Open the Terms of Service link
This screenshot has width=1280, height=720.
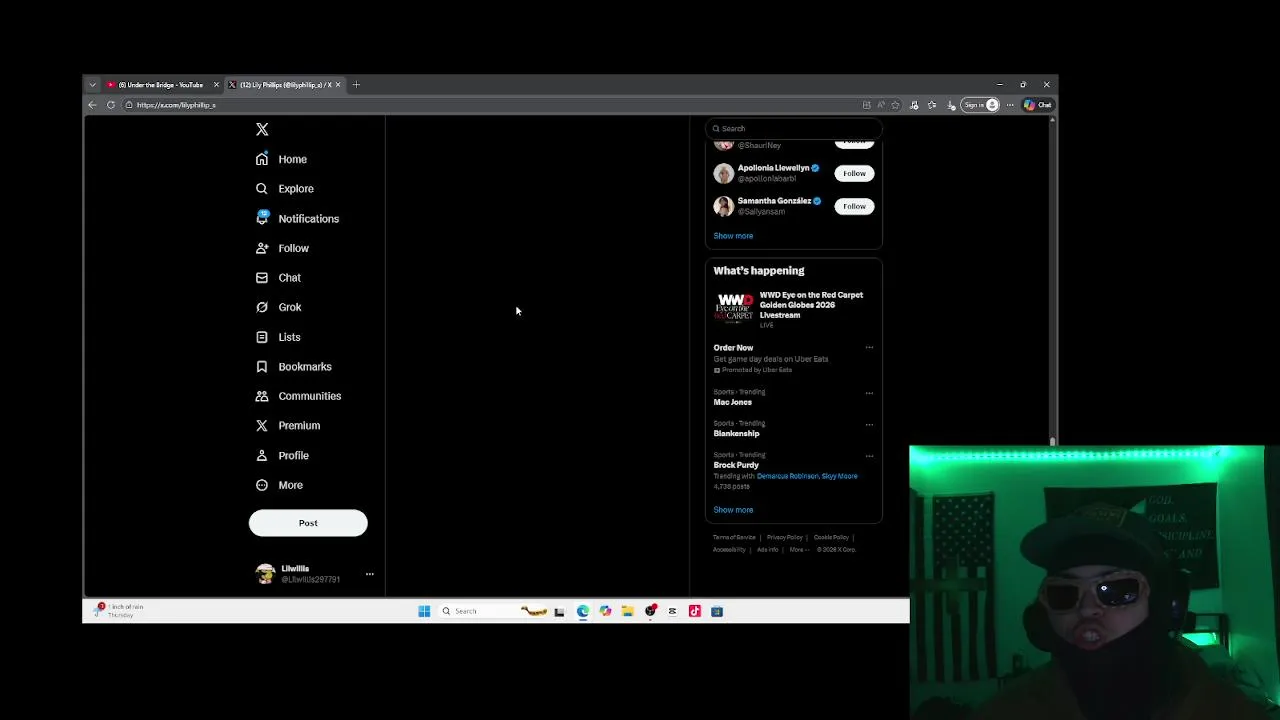[734, 537]
